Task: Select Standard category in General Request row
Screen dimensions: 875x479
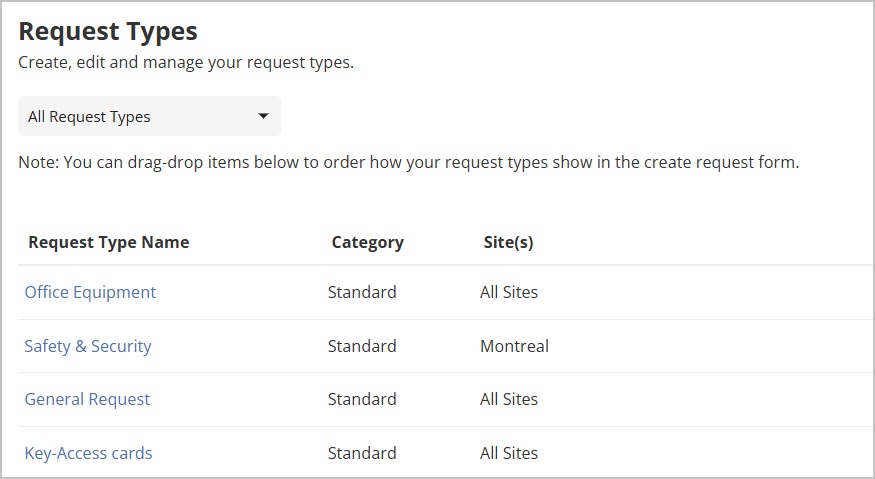Action: coord(362,399)
